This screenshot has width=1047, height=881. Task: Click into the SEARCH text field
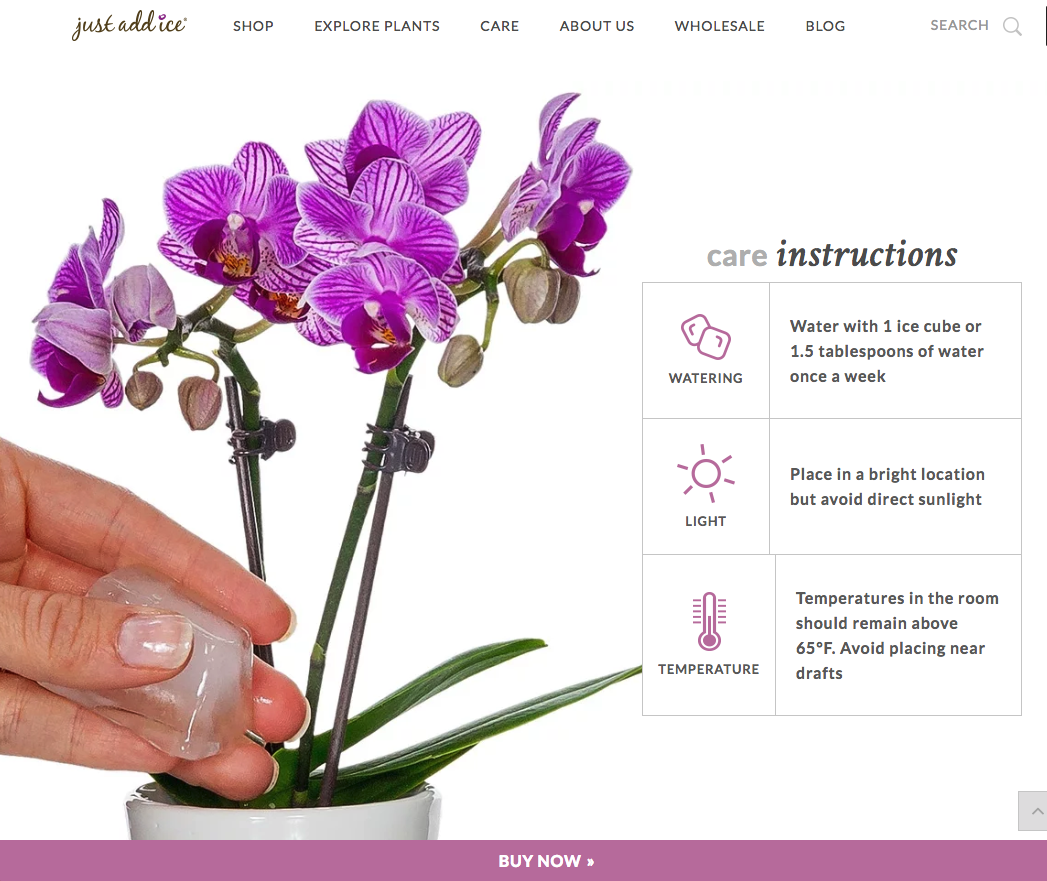click(959, 25)
